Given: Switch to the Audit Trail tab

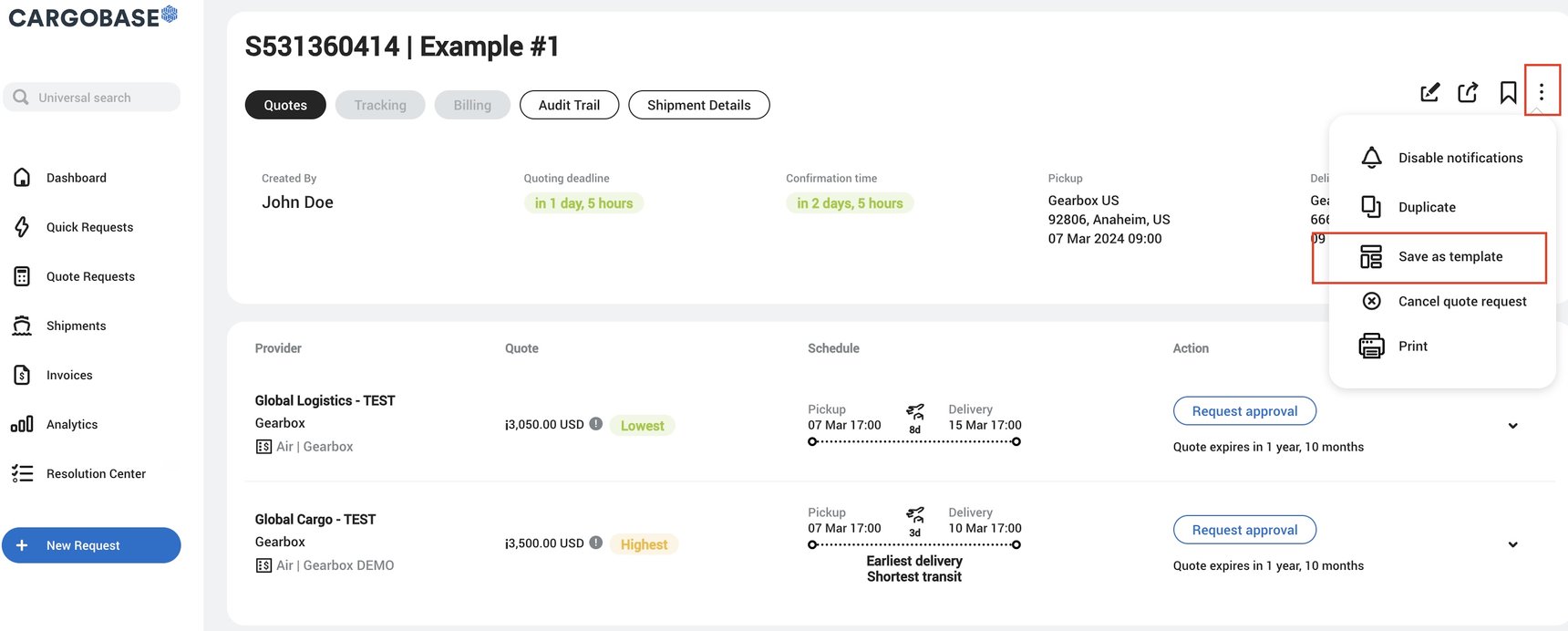Looking at the screenshot, I should [x=569, y=105].
